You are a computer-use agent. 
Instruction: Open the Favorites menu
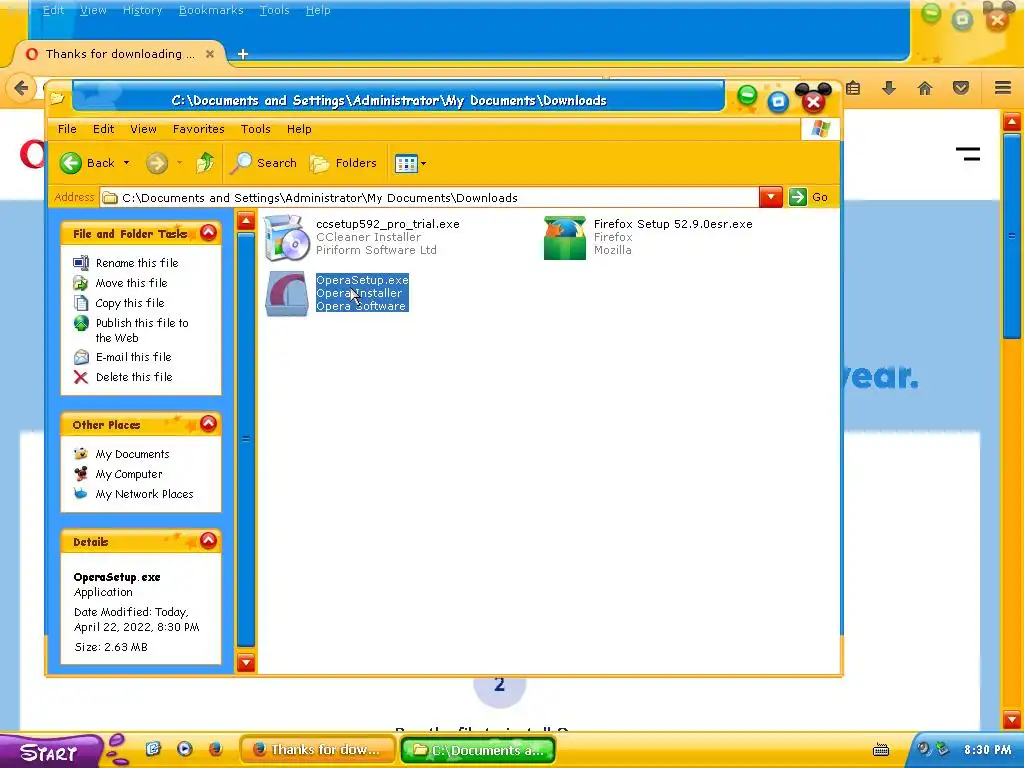(199, 129)
